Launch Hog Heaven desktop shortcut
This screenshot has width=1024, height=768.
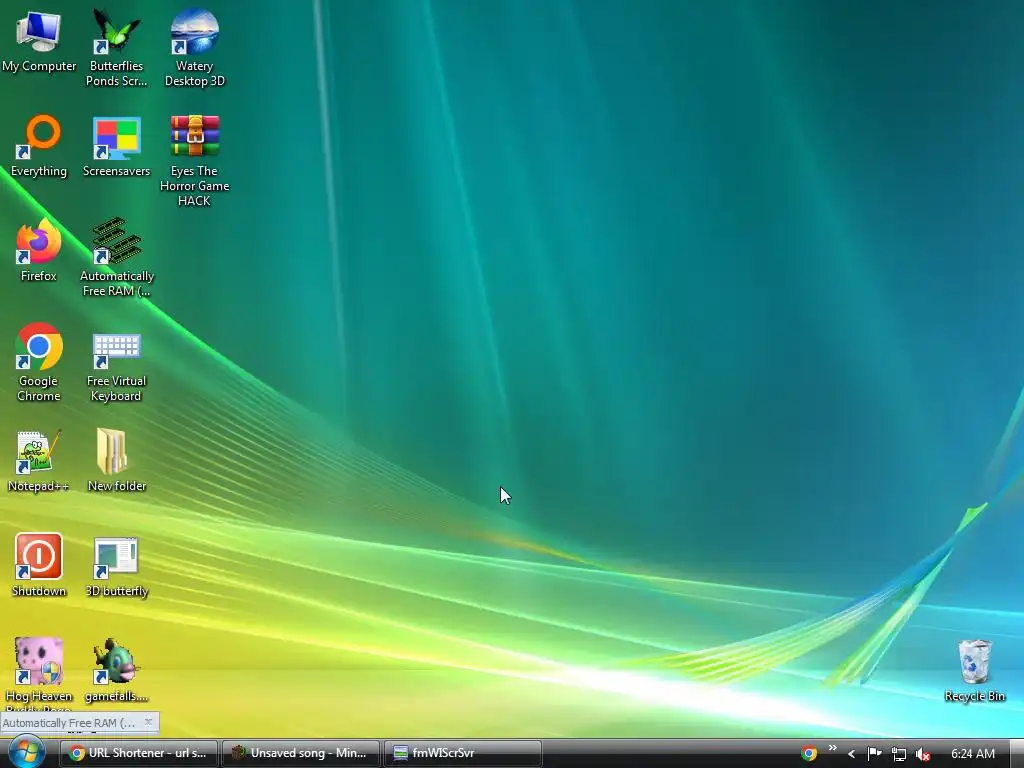click(39, 673)
